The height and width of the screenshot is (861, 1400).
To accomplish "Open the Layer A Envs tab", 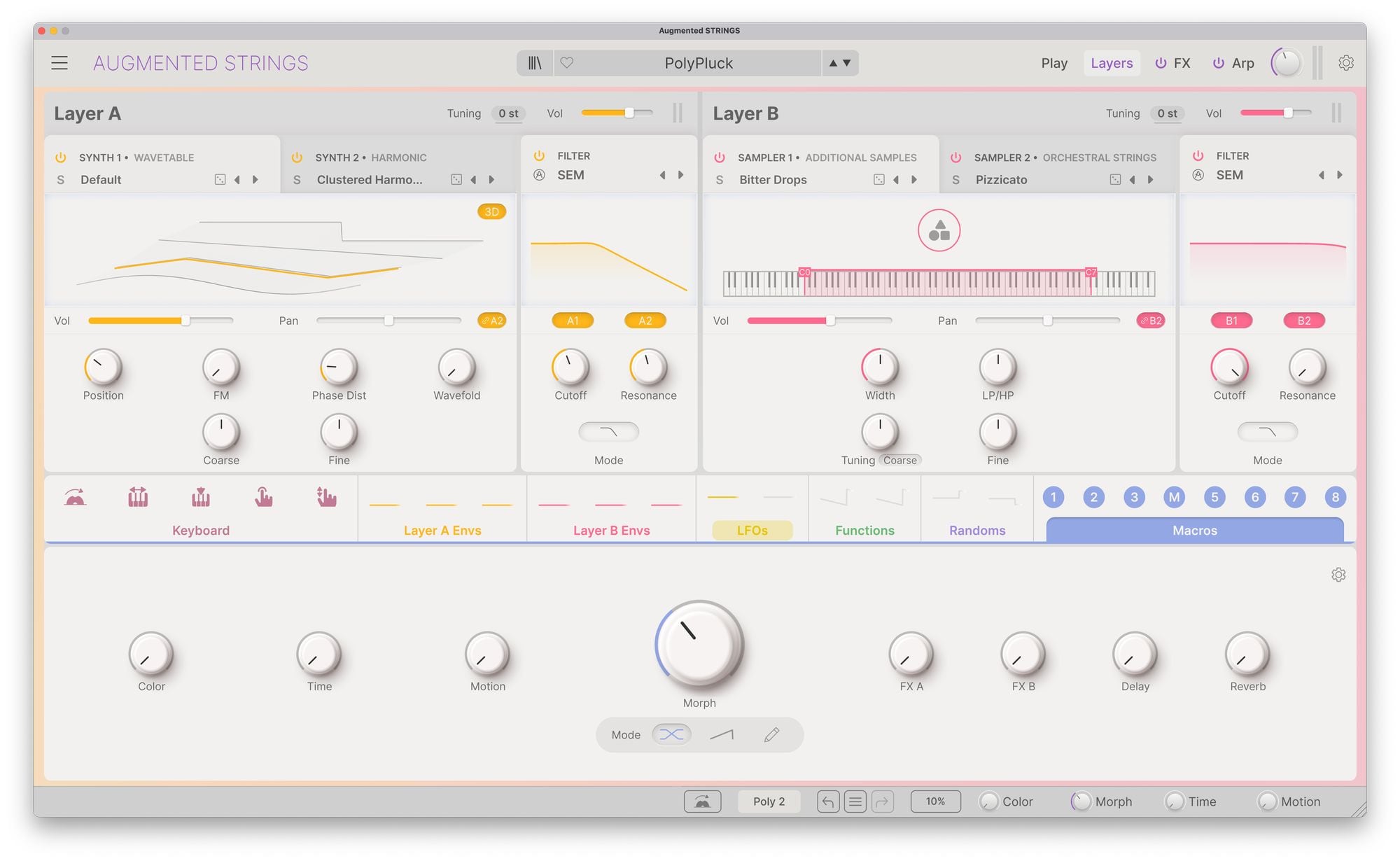I will coord(442,530).
